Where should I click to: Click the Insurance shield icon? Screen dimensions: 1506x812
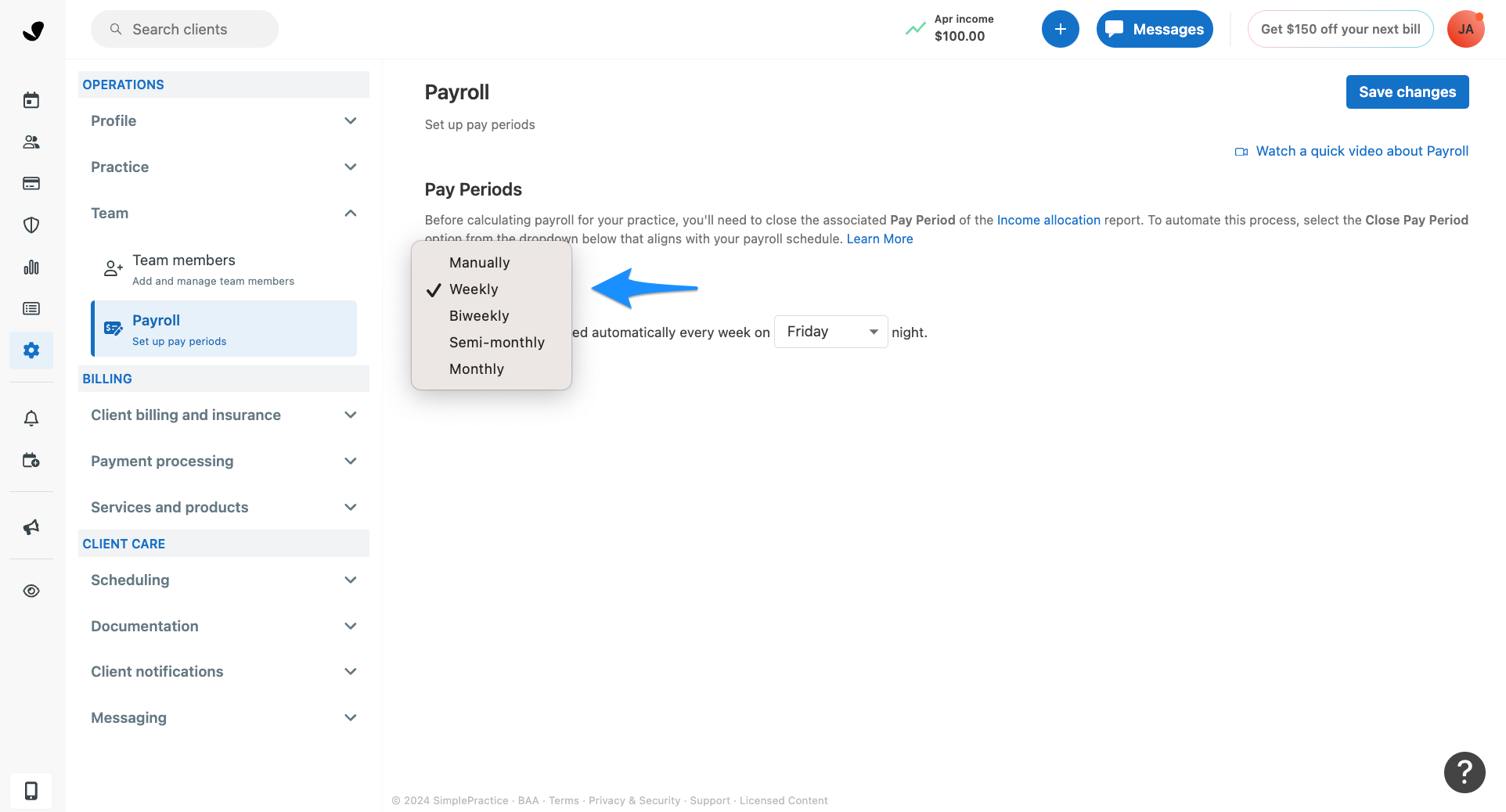(x=31, y=225)
